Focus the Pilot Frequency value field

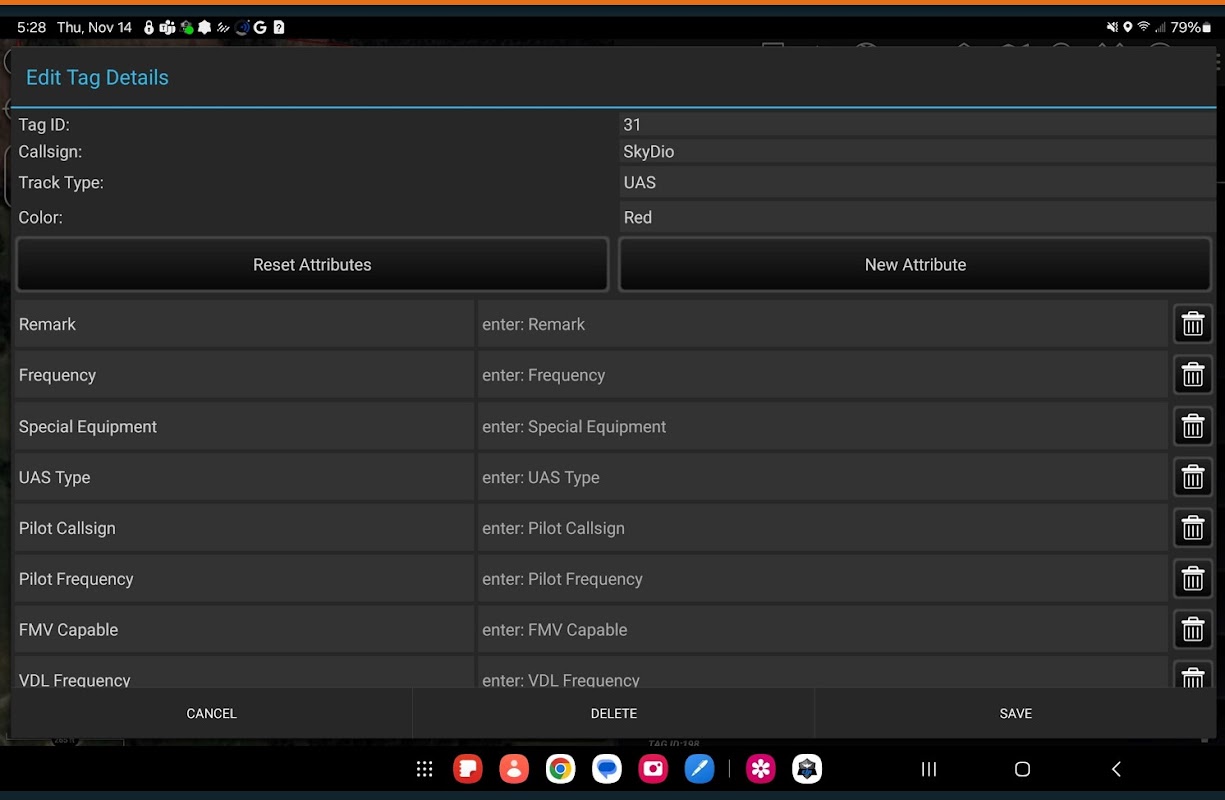pyautogui.click(x=823, y=579)
